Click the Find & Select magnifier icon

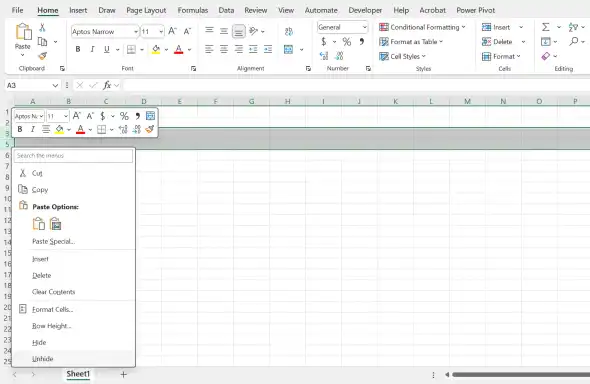click(573, 41)
